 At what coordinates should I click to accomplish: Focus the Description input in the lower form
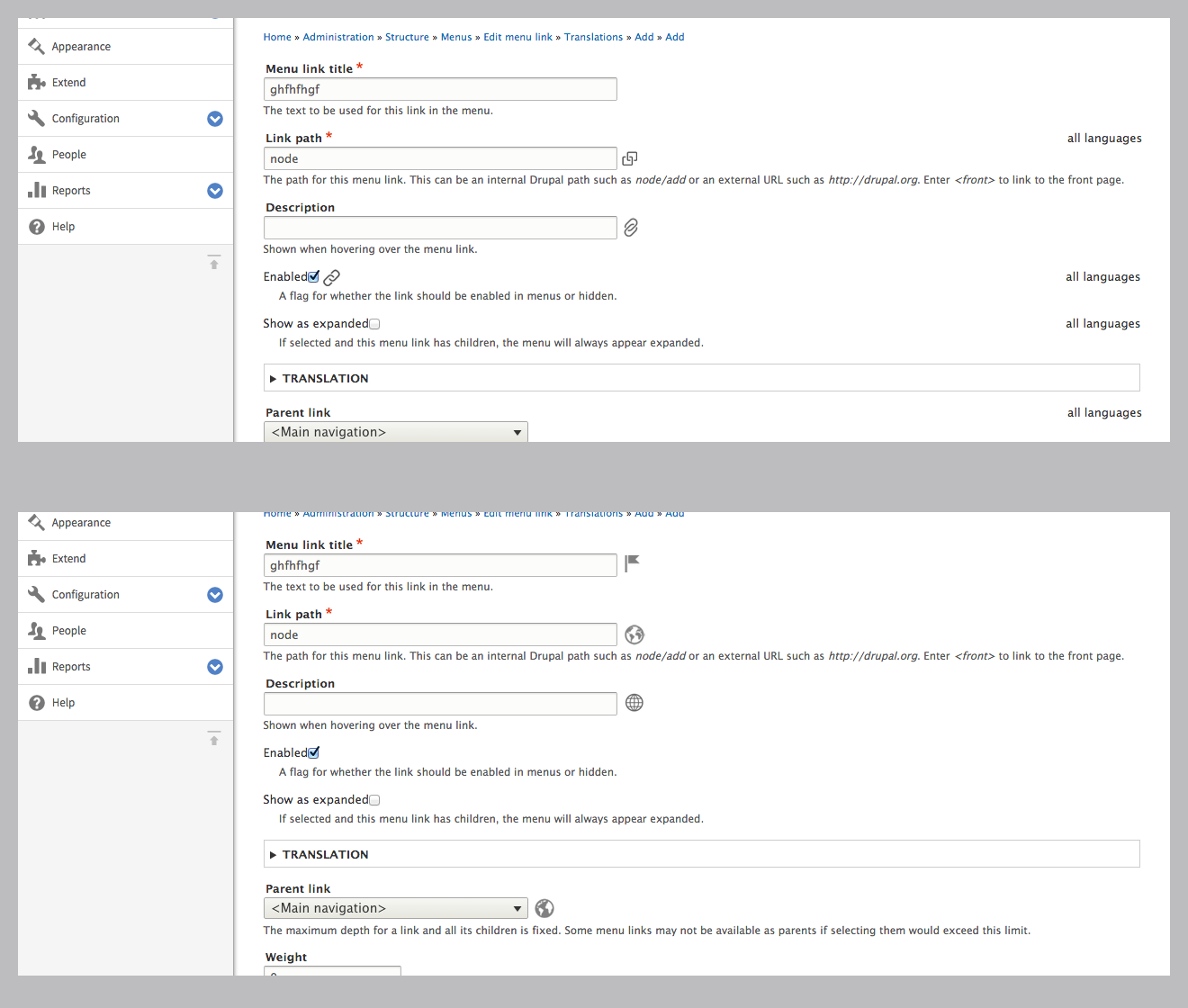(440, 704)
